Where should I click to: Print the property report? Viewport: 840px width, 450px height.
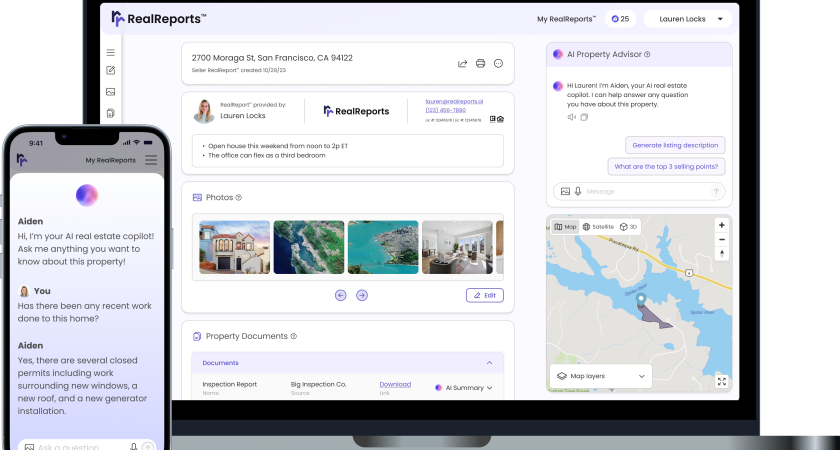[481, 63]
